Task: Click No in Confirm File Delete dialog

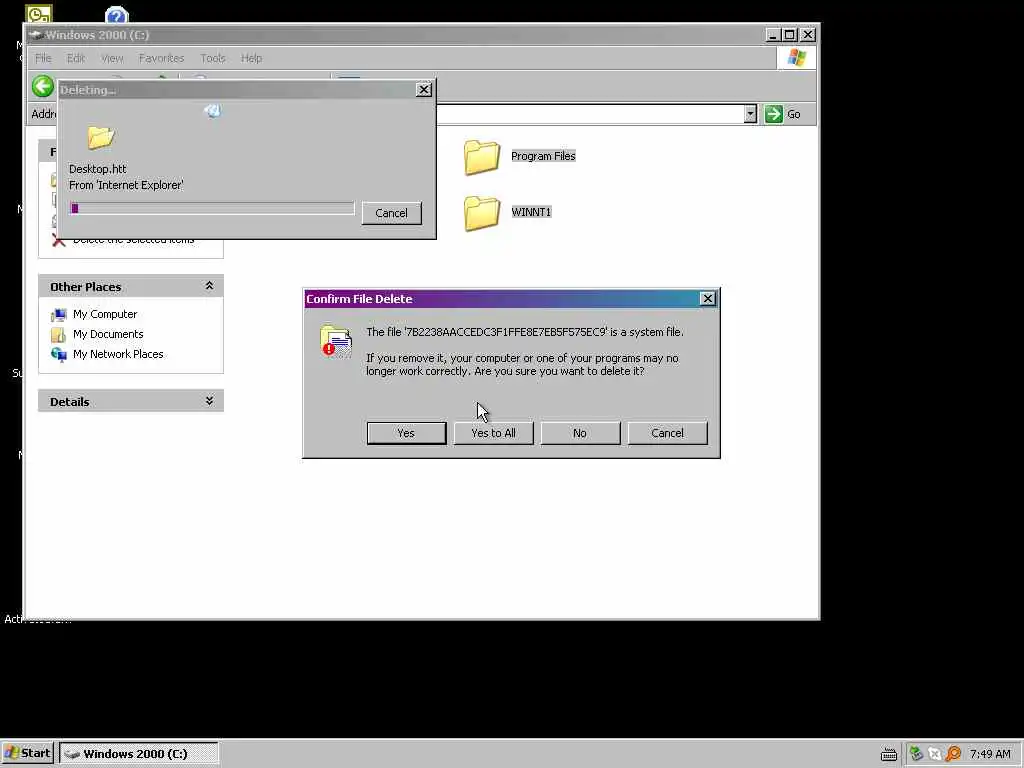Action: [580, 433]
